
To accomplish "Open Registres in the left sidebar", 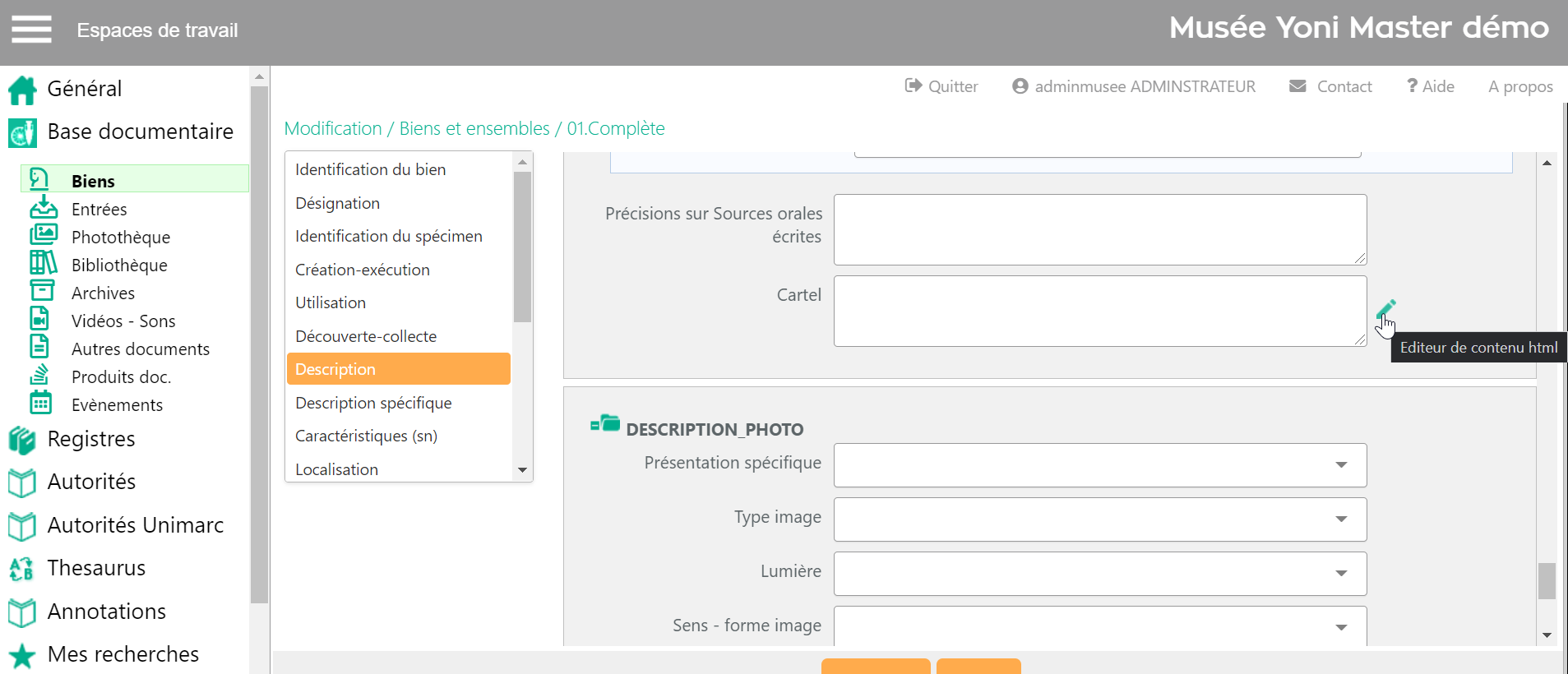I will 90,439.
